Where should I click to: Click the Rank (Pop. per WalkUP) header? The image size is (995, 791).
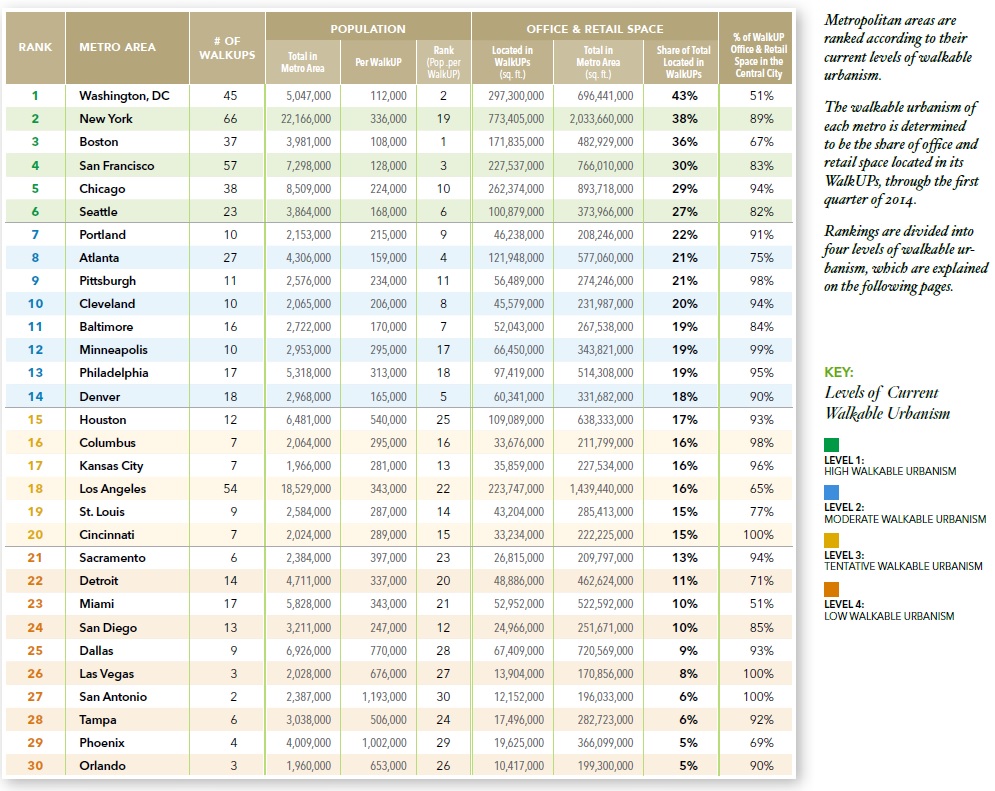tap(444, 62)
